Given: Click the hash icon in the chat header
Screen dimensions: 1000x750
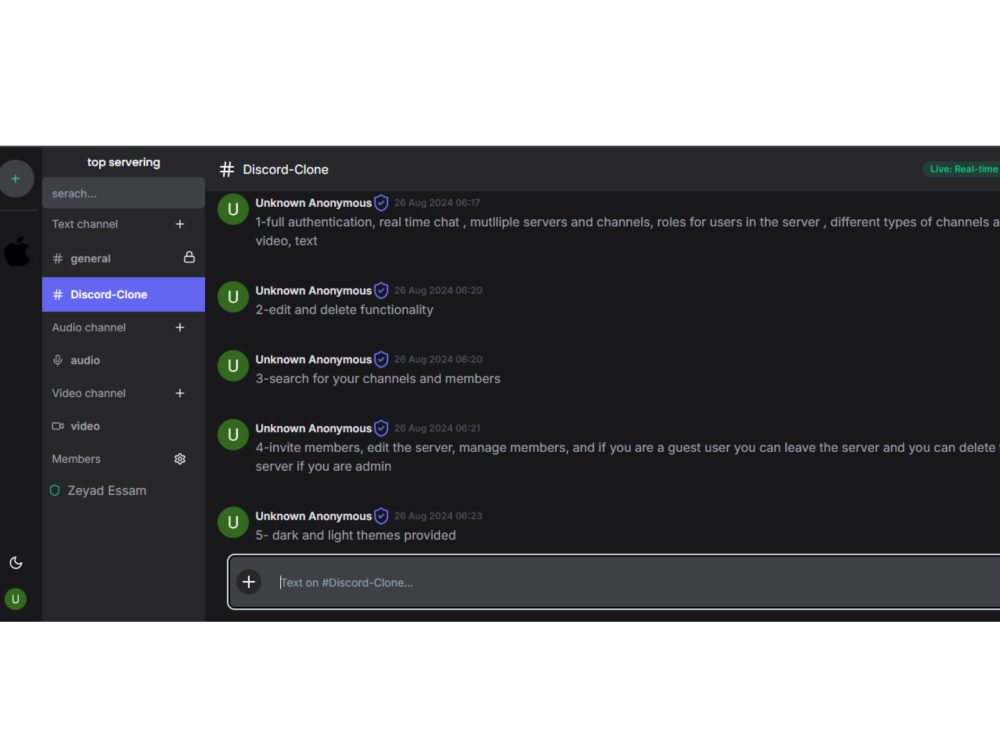Looking at the screenshot, I should pos(227,169).
